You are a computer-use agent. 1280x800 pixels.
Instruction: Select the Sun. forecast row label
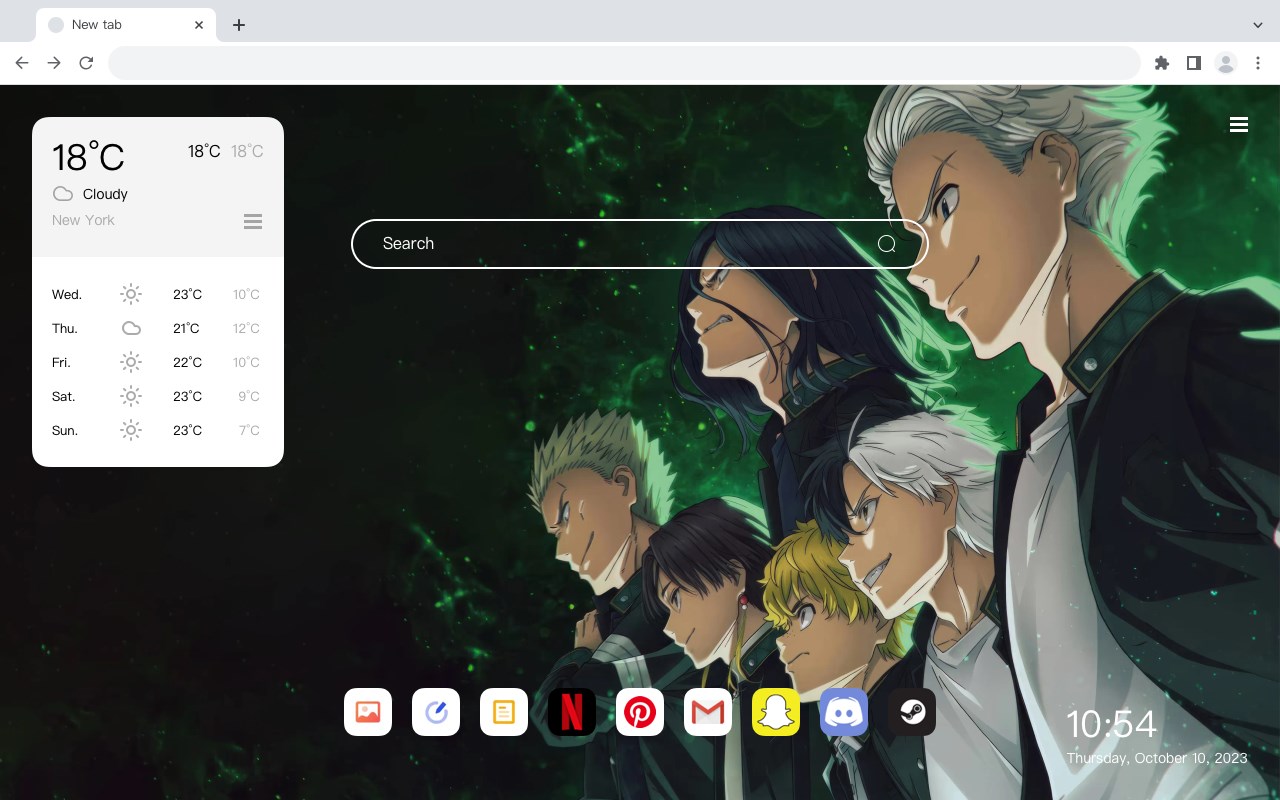[x=65, y=430]
